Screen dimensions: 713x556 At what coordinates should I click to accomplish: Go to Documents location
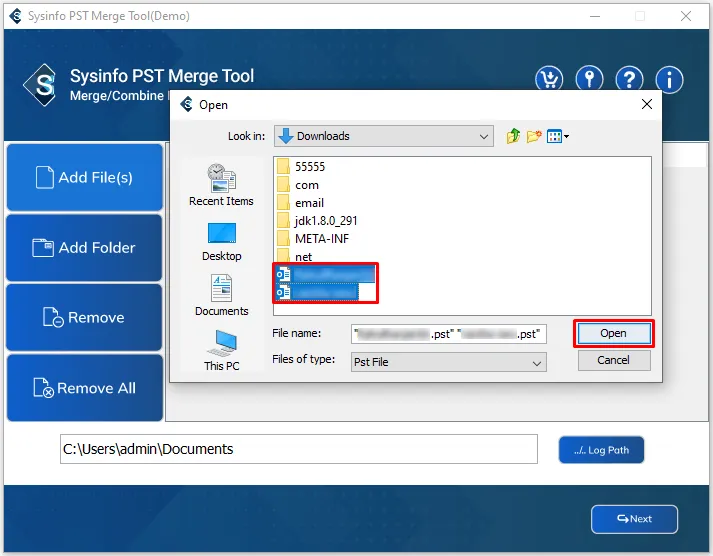221,296
